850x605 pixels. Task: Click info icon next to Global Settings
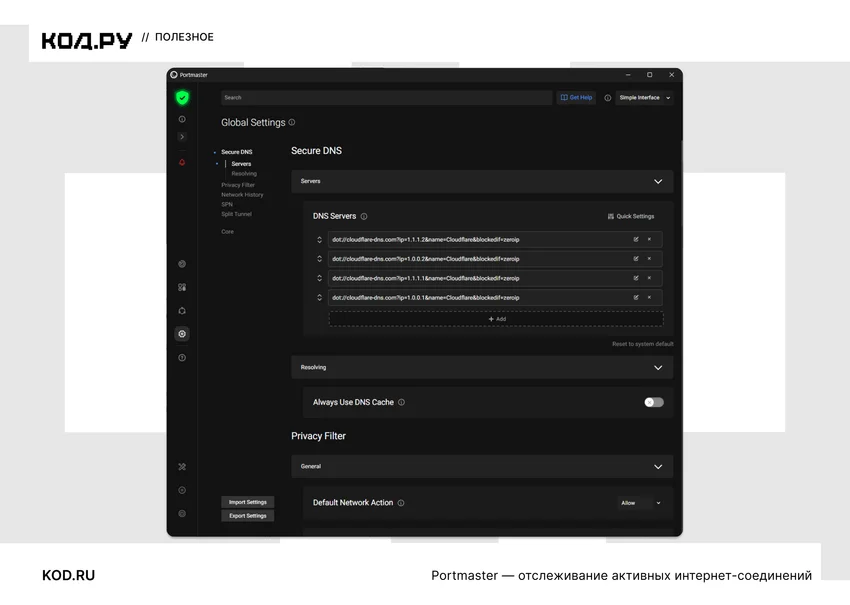point(292,122)
